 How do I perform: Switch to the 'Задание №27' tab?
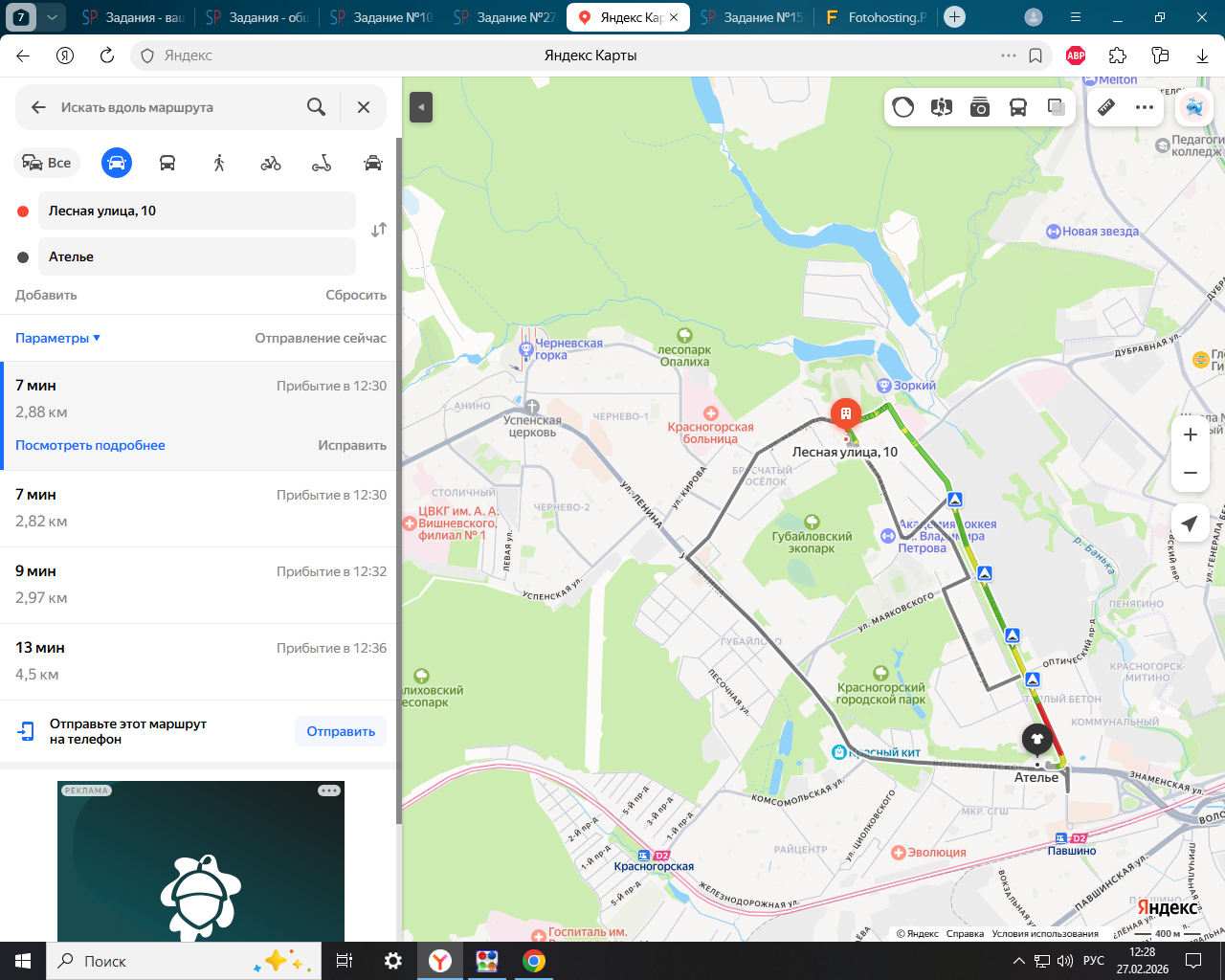click(504, 17)
